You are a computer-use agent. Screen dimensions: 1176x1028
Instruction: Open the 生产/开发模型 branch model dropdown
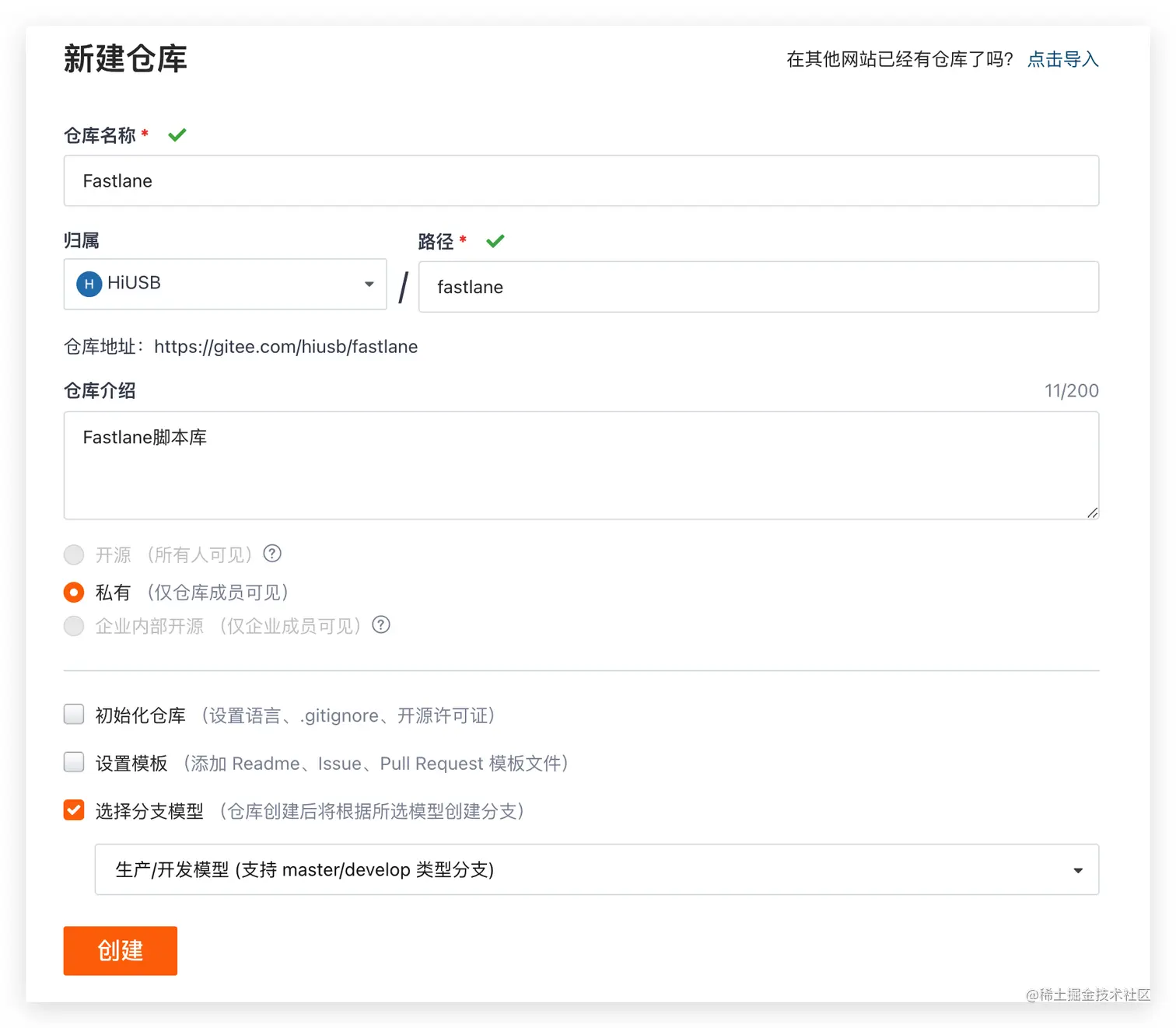point(597,869)
